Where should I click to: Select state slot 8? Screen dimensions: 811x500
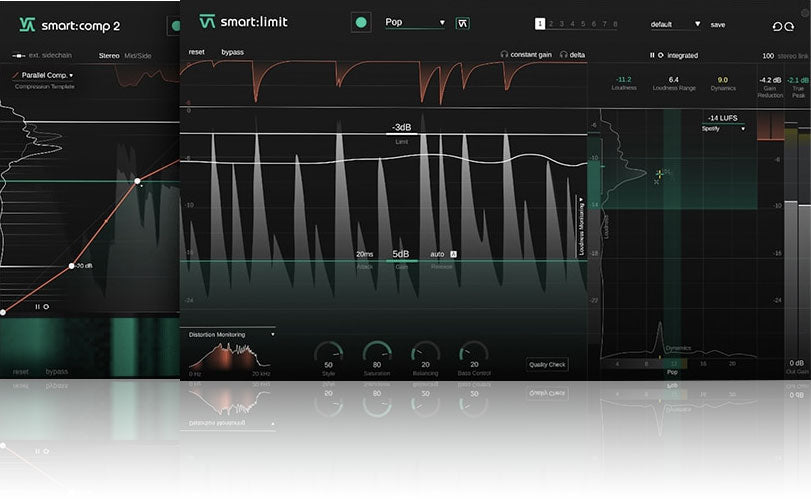point(615,24)
